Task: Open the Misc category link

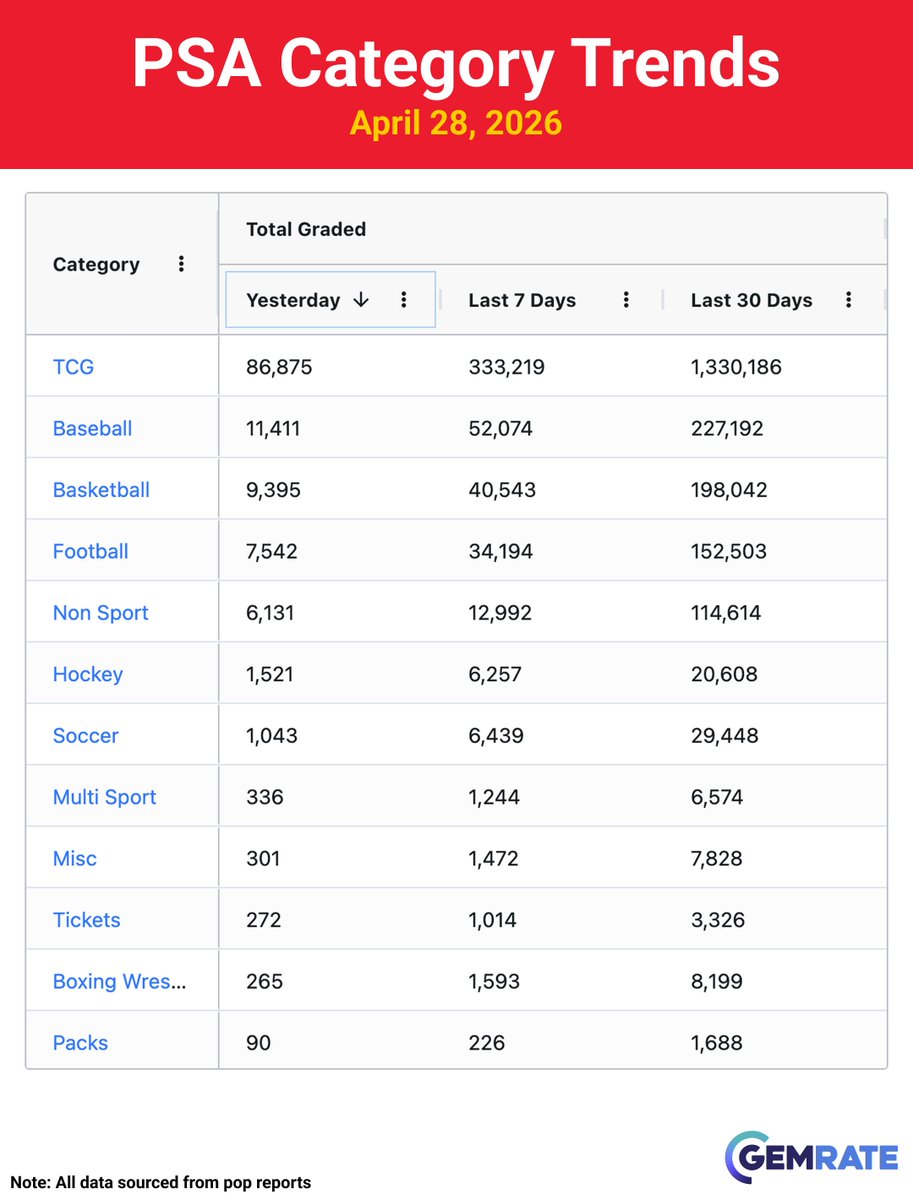Action: [75, 859]
